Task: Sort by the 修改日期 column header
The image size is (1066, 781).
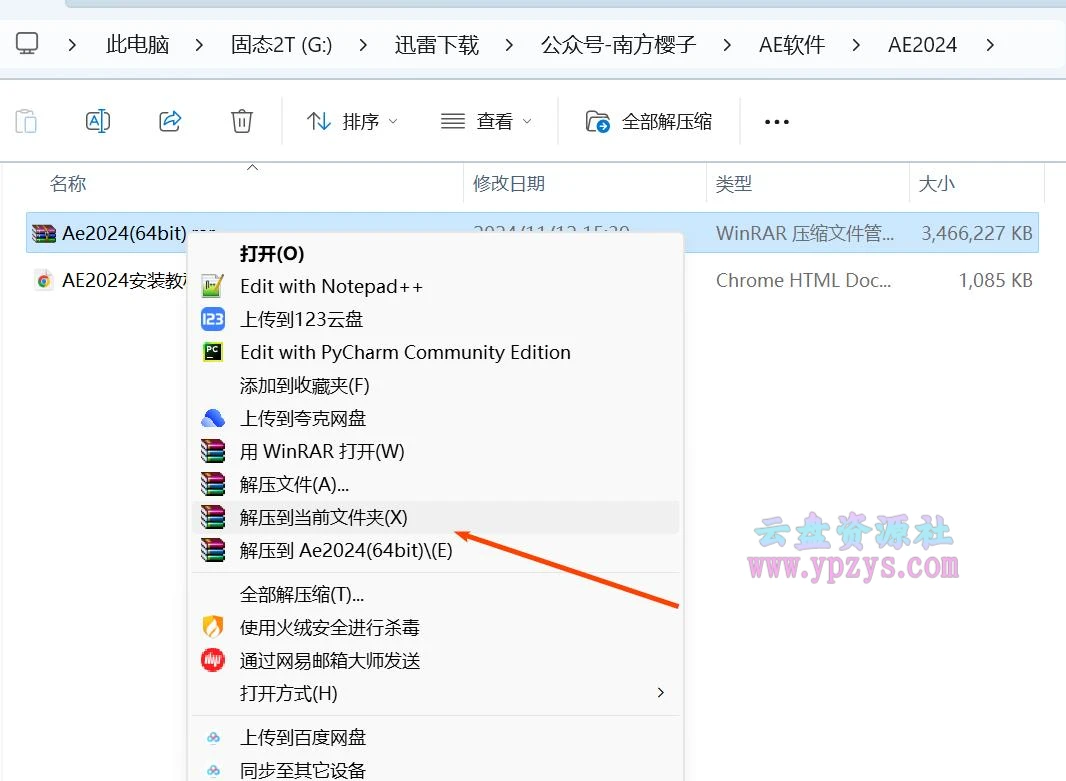Action: click(x=509, y=183)
